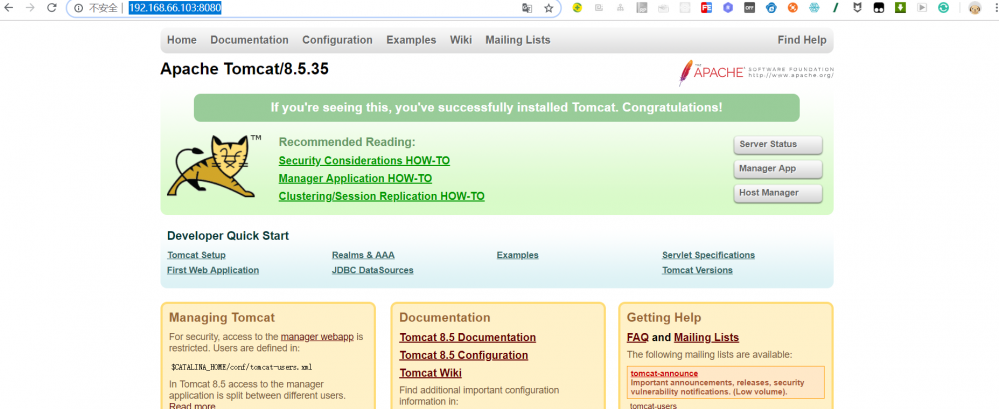
Task: Open Mailing Lists in the top nav bar
Action: point(517,39)
